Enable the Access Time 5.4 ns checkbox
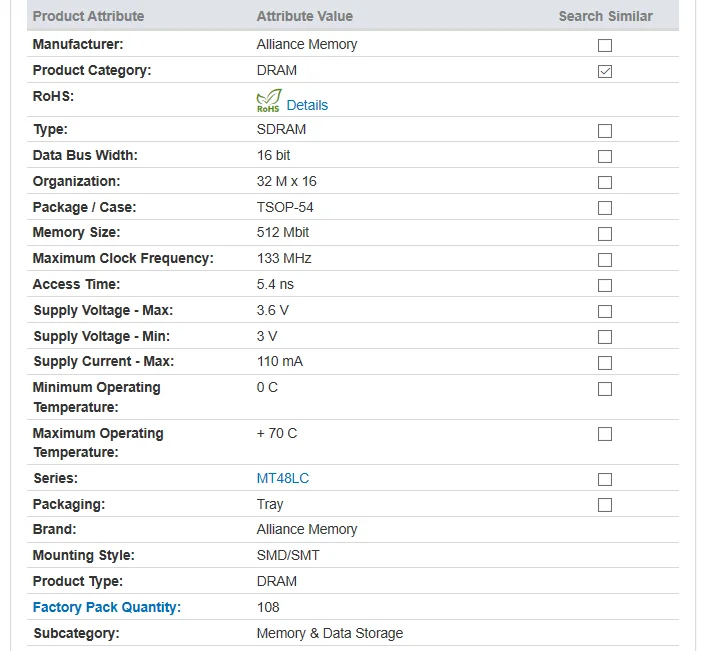The width and height of the screenshot is (711, 651). [x=604, y=285]
